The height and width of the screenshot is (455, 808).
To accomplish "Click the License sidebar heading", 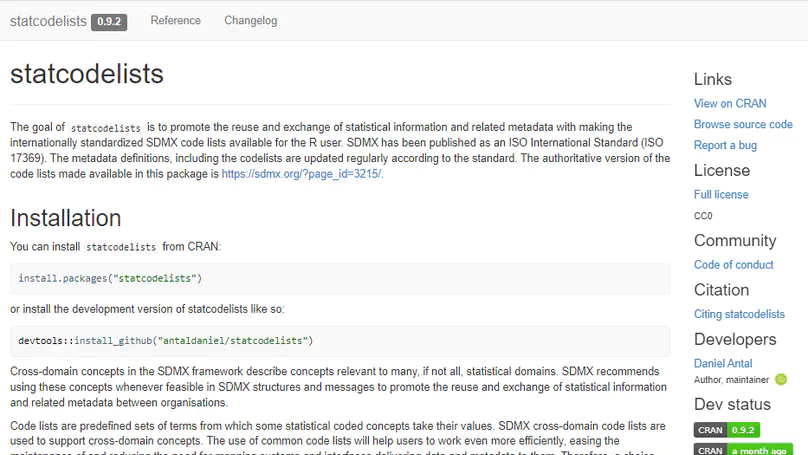I will (722, 171).
